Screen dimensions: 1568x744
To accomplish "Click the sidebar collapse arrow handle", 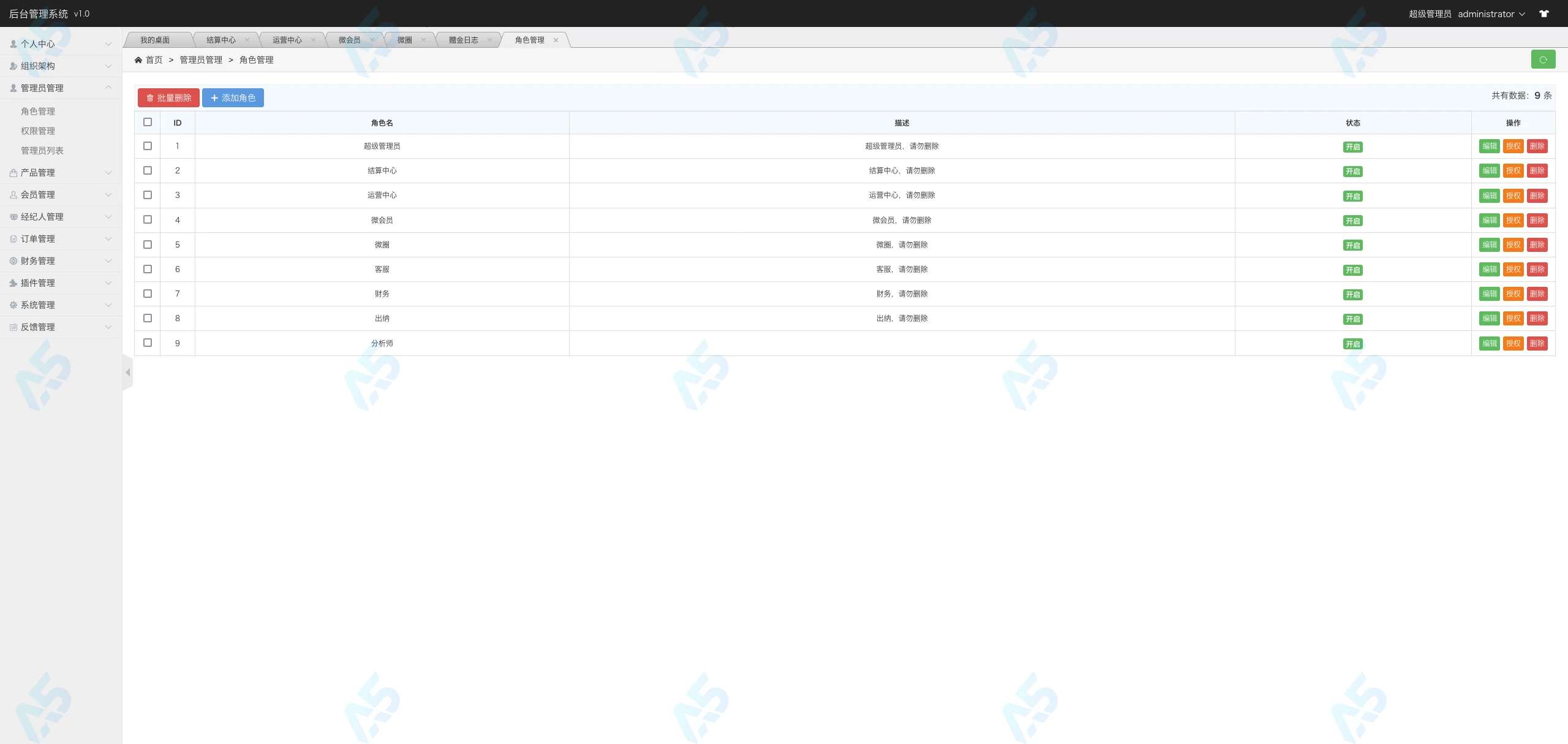I will click(127, 373).
